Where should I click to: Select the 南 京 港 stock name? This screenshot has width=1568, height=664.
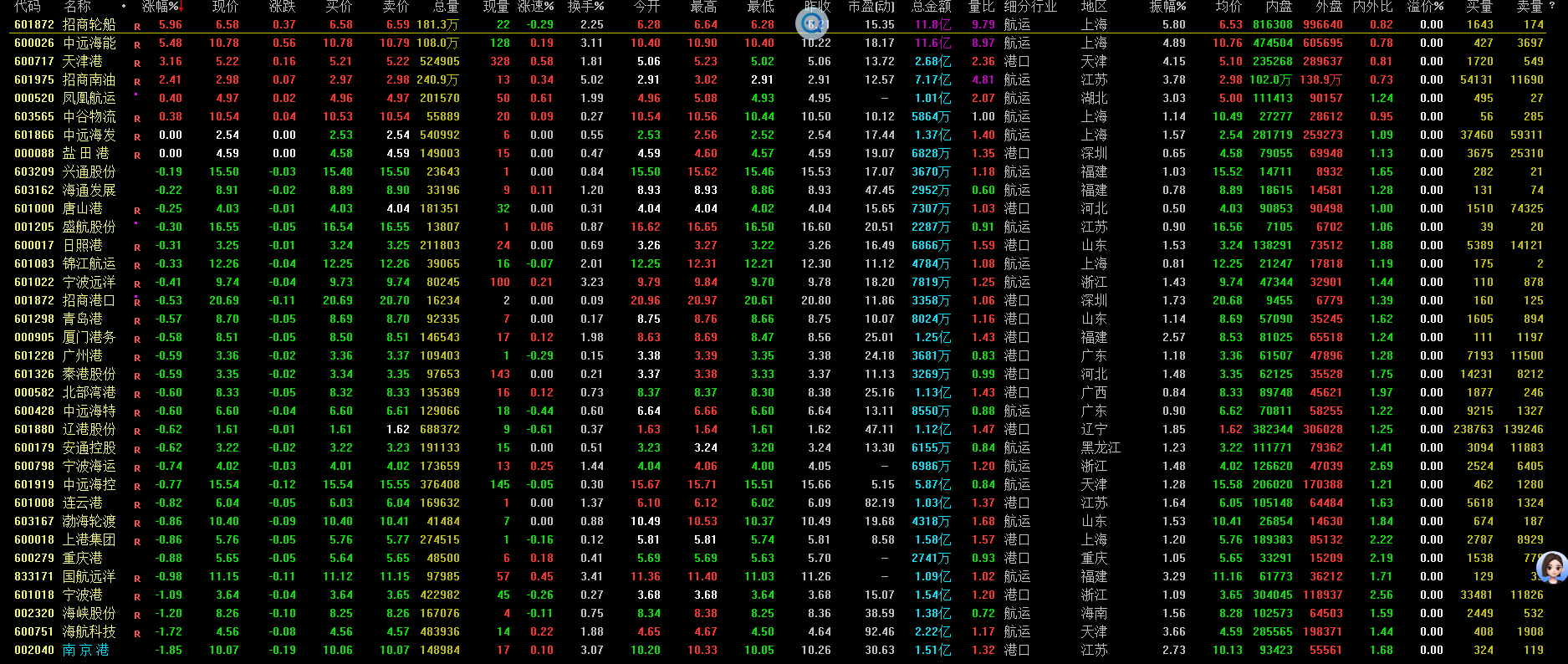(x=86, y=651)
